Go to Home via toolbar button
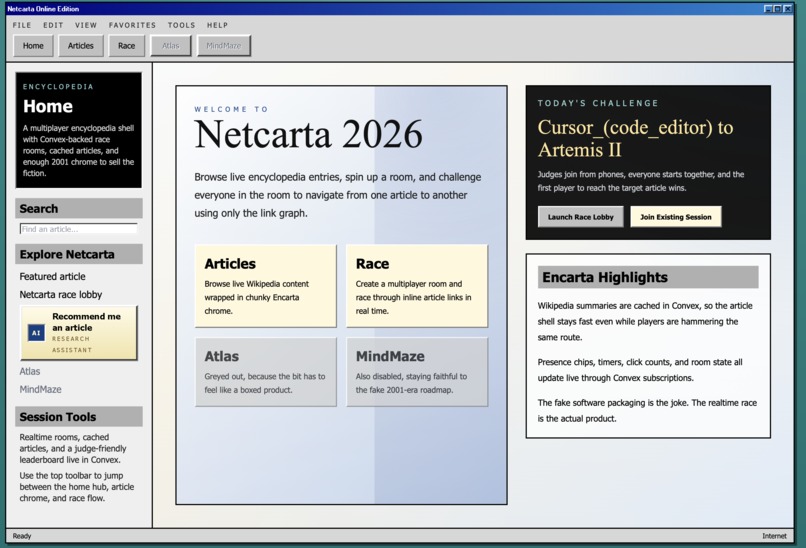The height and width of the screenshot is (548, 806). click(33, 46)
